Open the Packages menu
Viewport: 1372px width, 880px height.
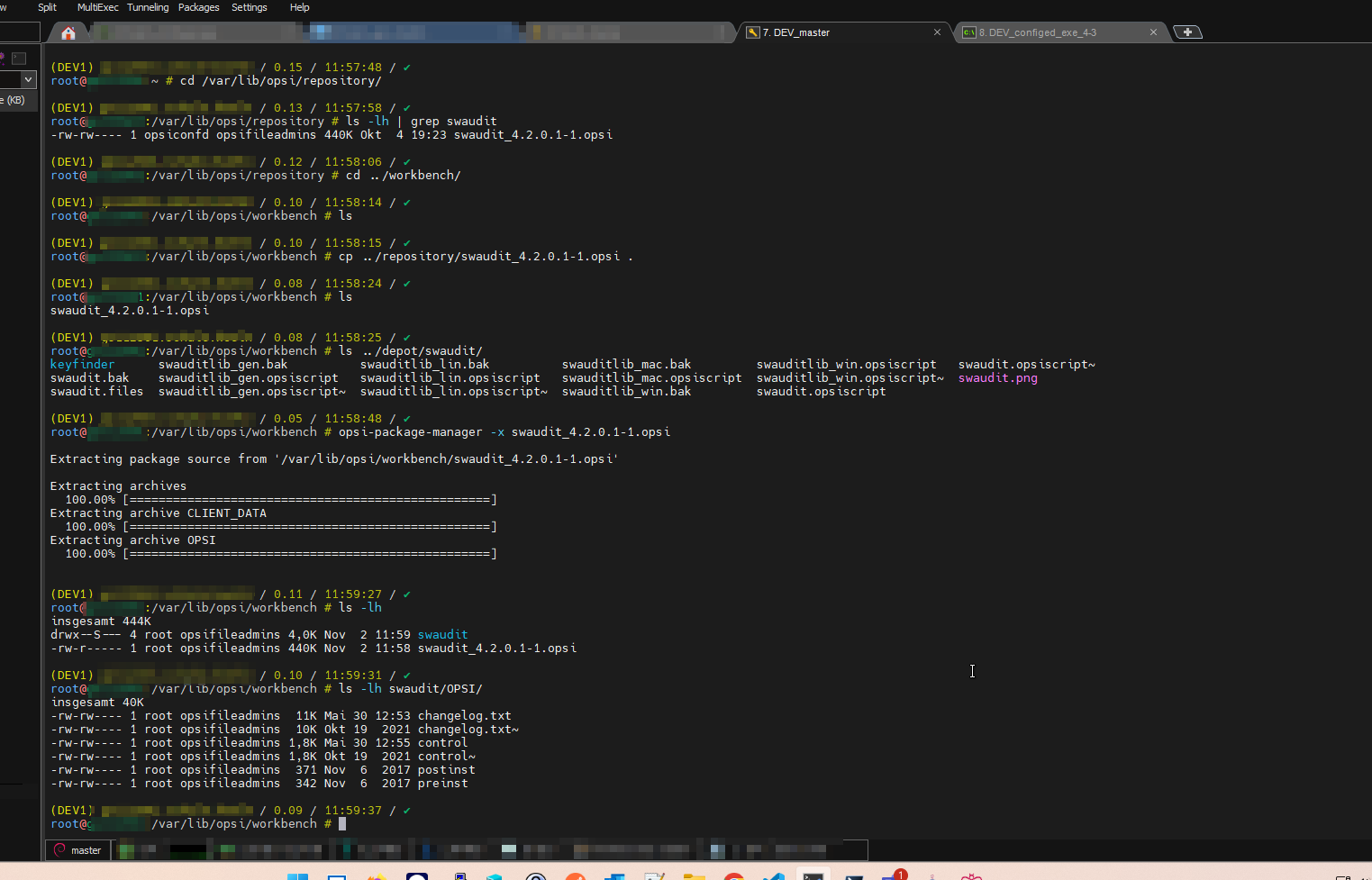click(198, 7)
